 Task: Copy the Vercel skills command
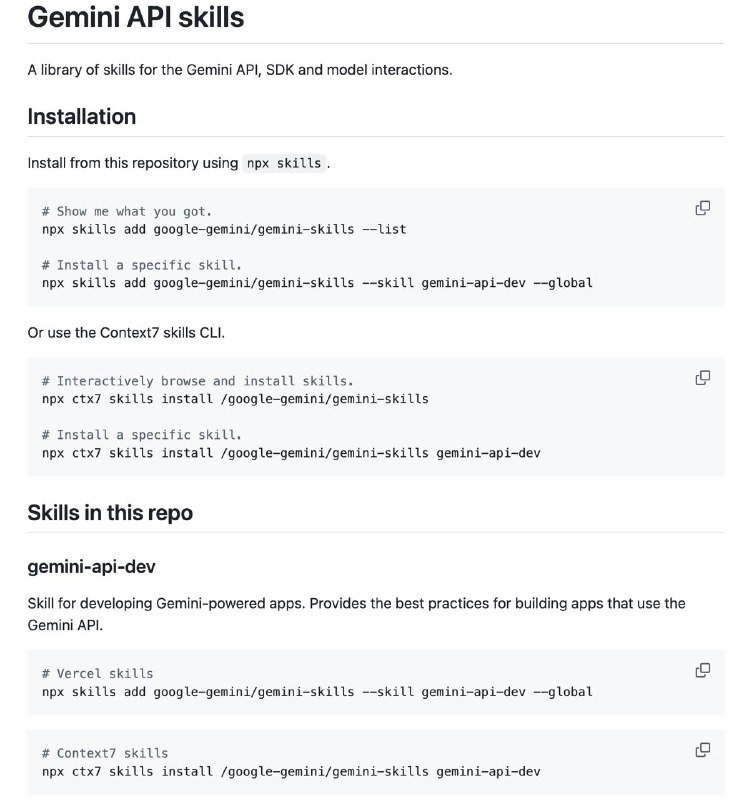point(703,669)
